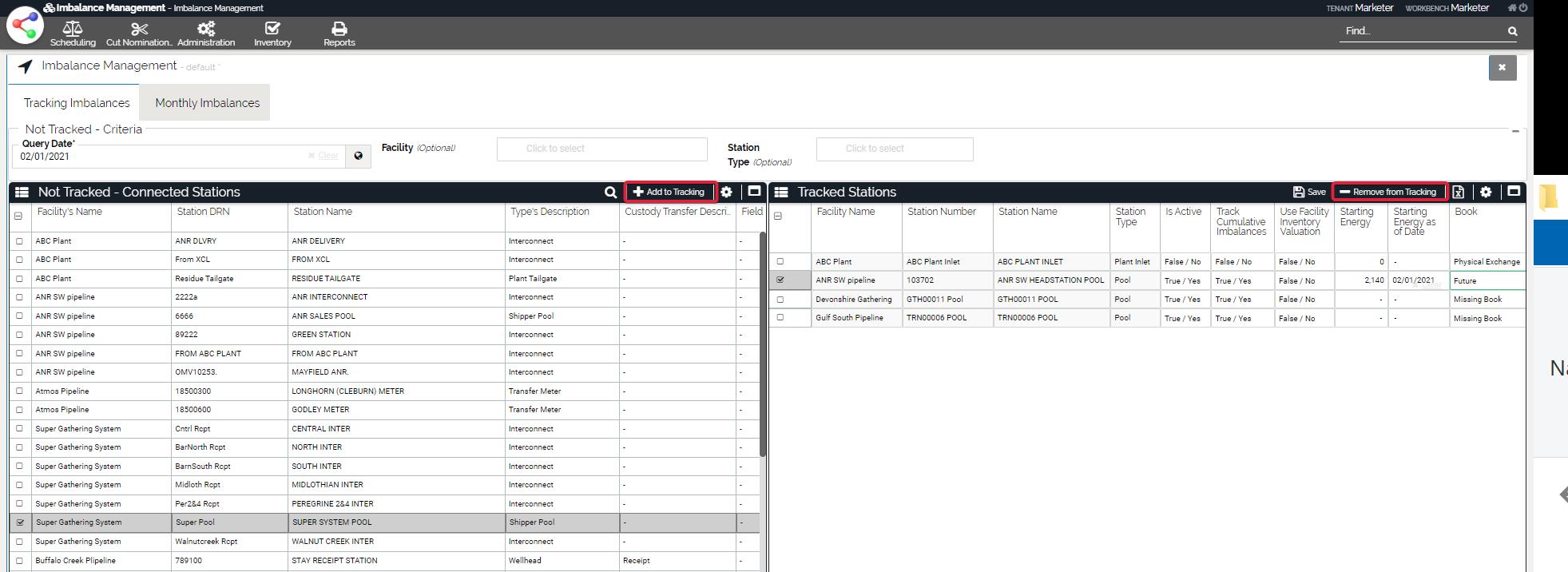
Task: Open the Inventory icon
Action: pyautogui.click(x=272, y=30)
